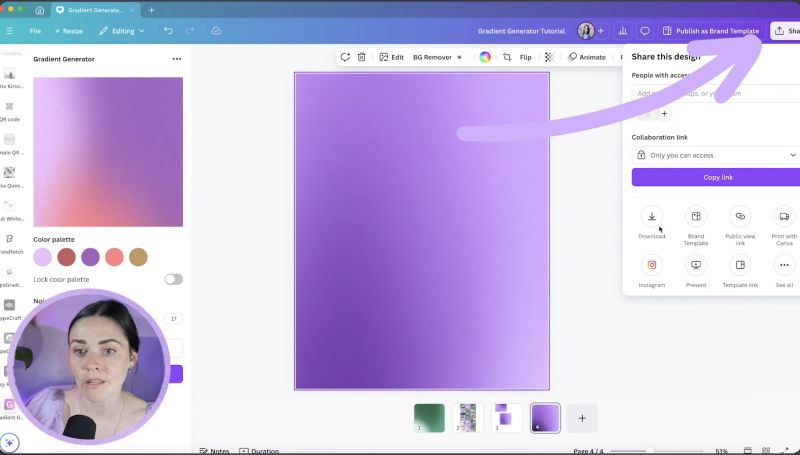The height and width of the screenshot is (455, 800).
Task: Choose the Public view link option
Action: [740, 225]
